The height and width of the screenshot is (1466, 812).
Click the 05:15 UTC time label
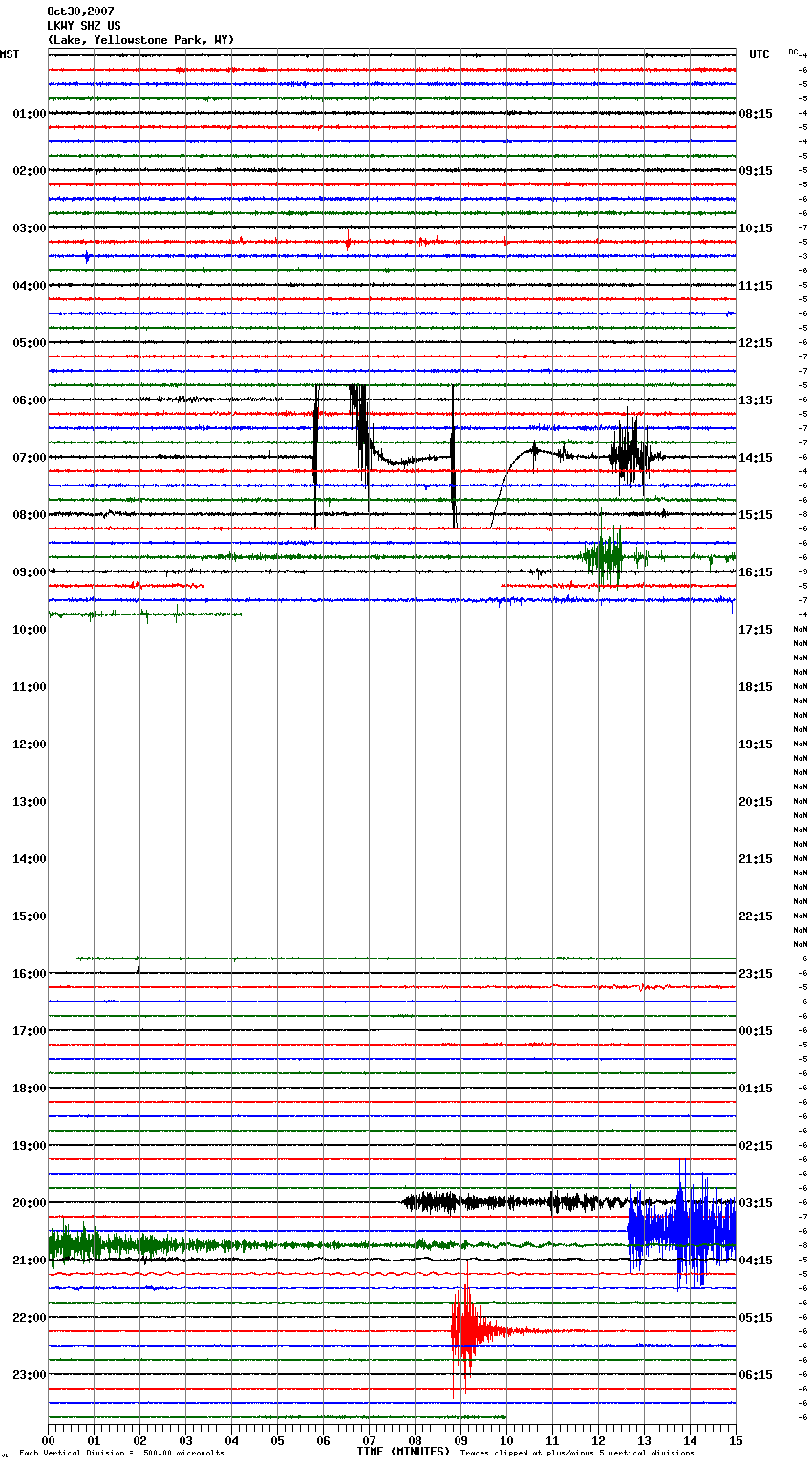click(756, 1318)
